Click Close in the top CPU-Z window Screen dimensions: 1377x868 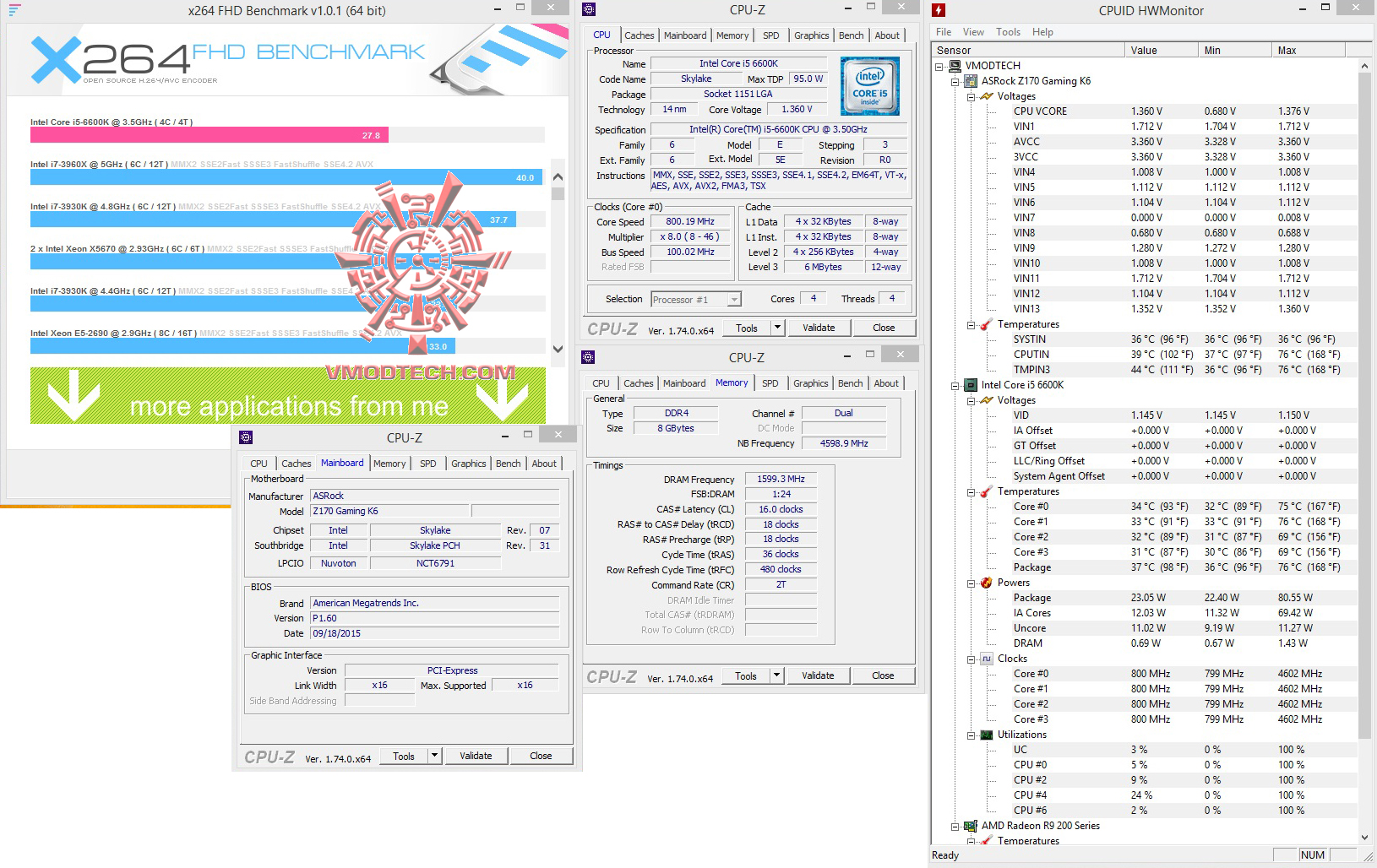coord(884,328)
